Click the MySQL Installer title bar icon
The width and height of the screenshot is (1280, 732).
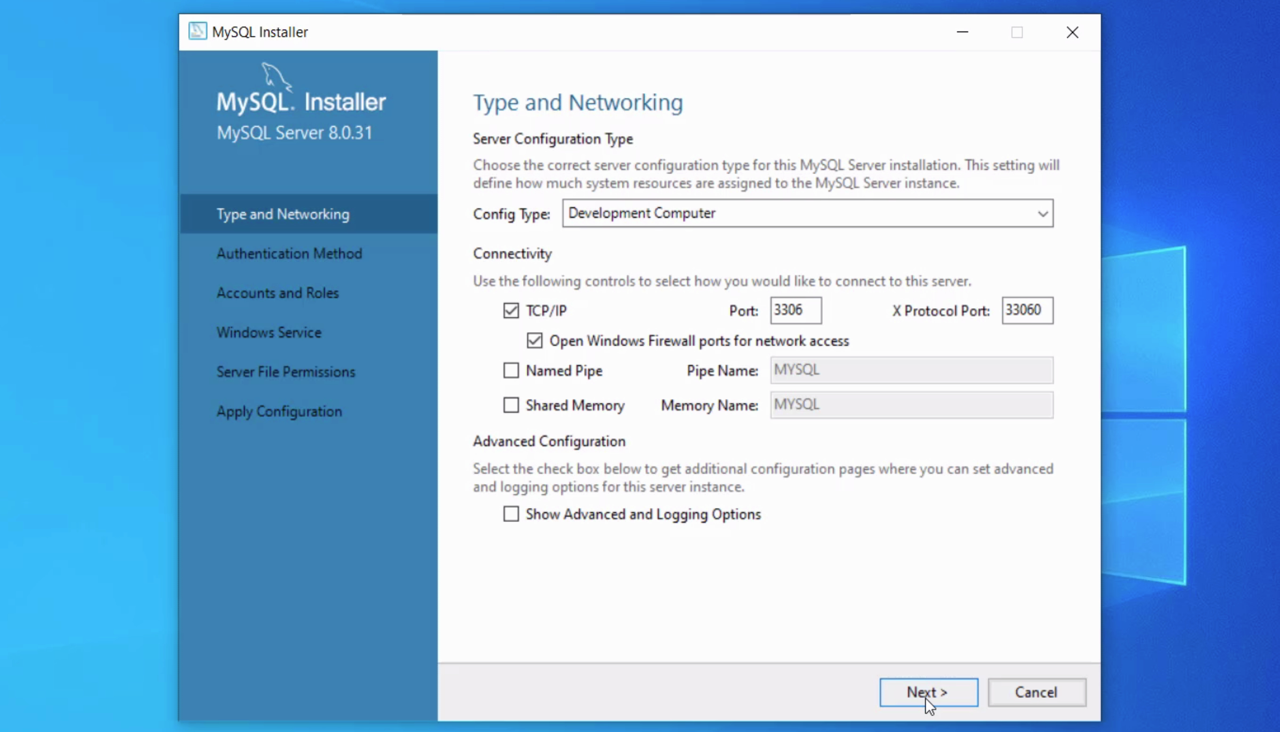pyautogui.click(x=197, y=32)
